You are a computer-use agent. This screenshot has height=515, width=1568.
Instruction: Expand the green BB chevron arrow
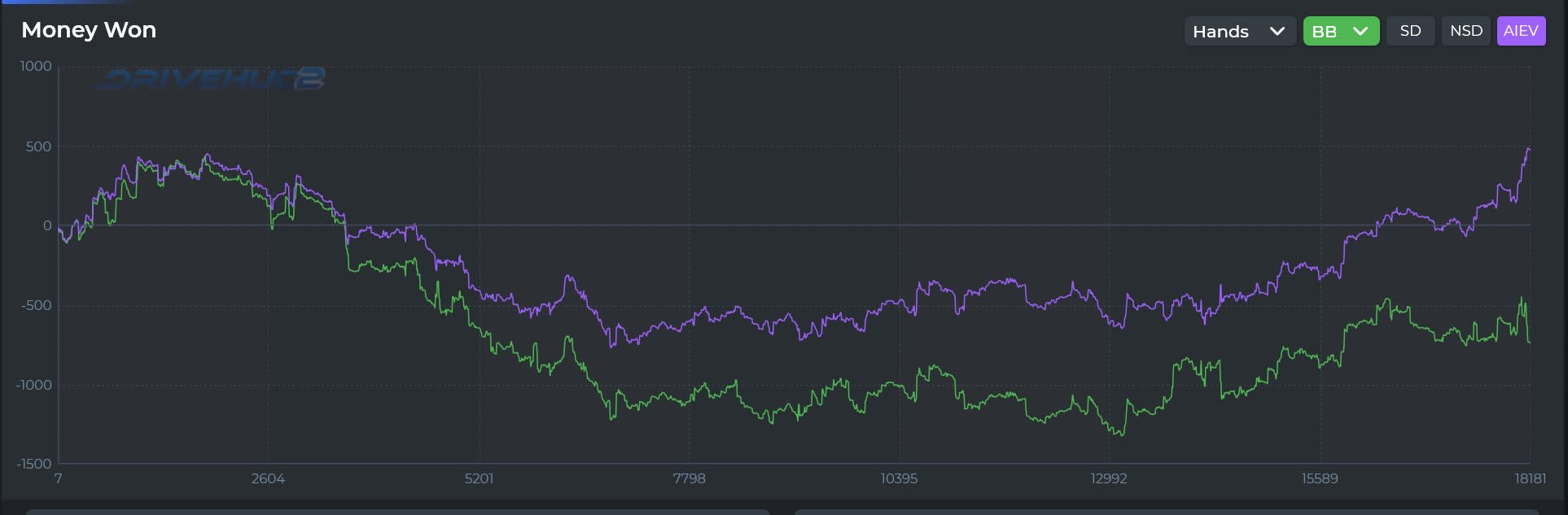1360,31
